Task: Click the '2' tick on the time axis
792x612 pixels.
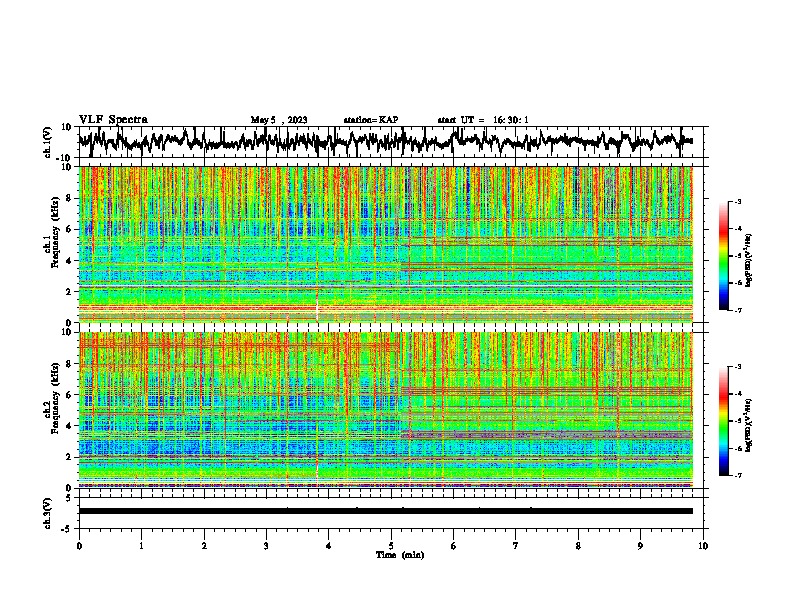Action: pos(204,546)
